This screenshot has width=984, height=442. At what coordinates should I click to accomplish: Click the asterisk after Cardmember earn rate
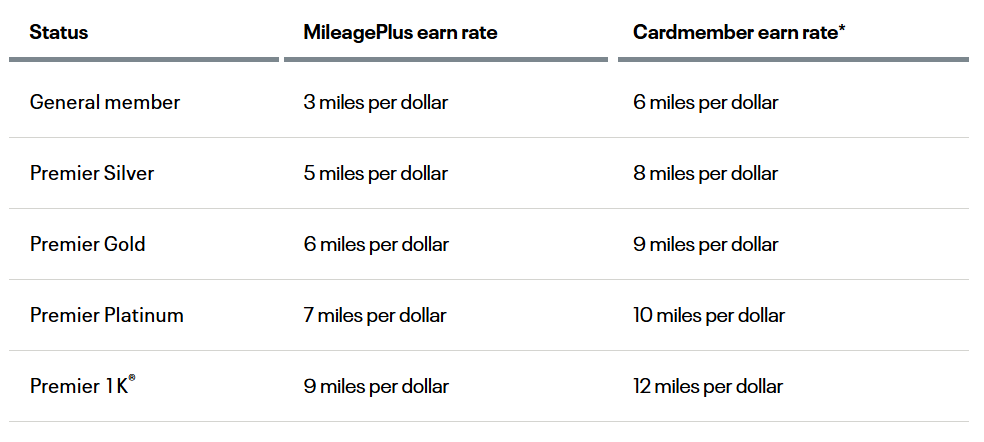point(842,28)
